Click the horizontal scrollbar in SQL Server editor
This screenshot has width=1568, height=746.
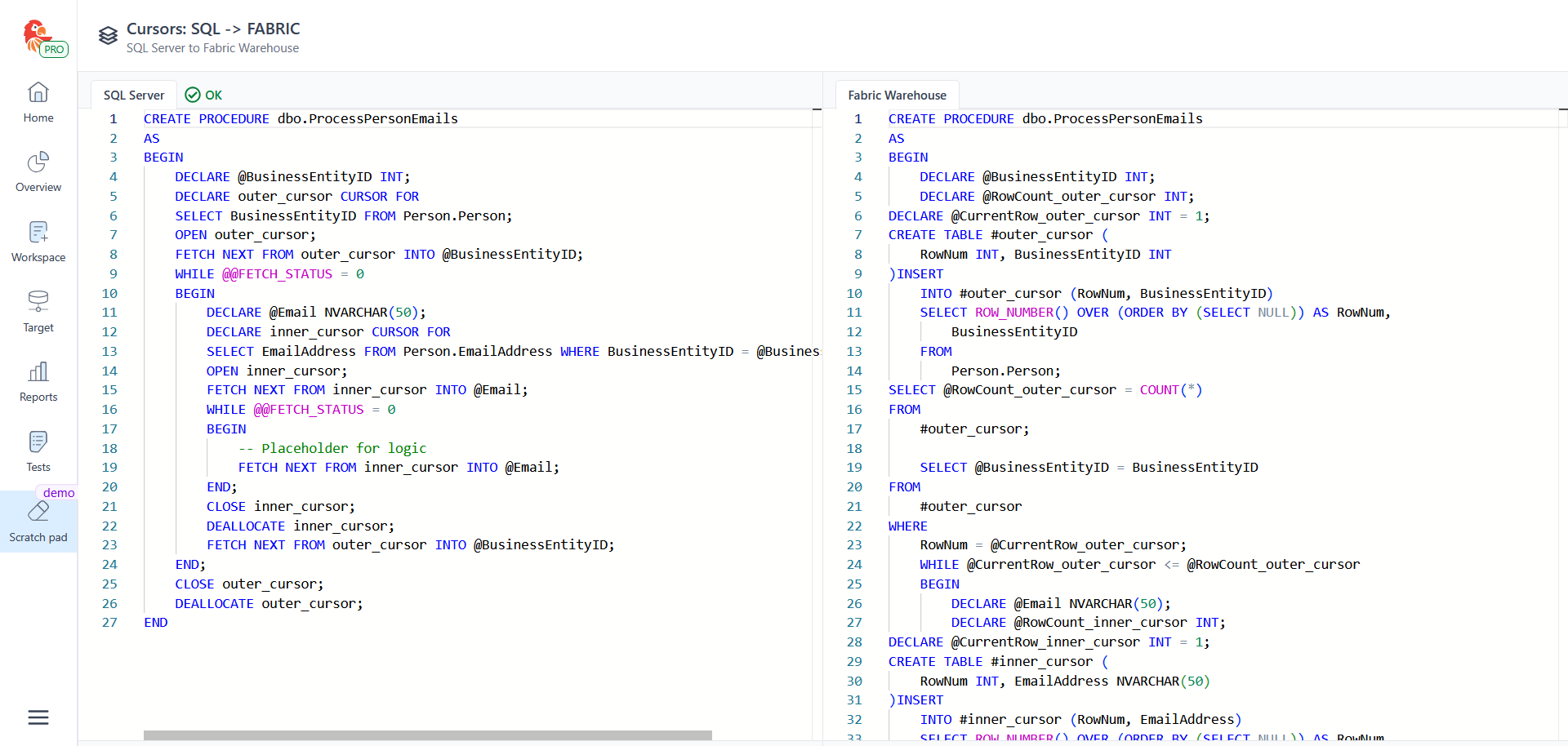(x=427, y=735)
